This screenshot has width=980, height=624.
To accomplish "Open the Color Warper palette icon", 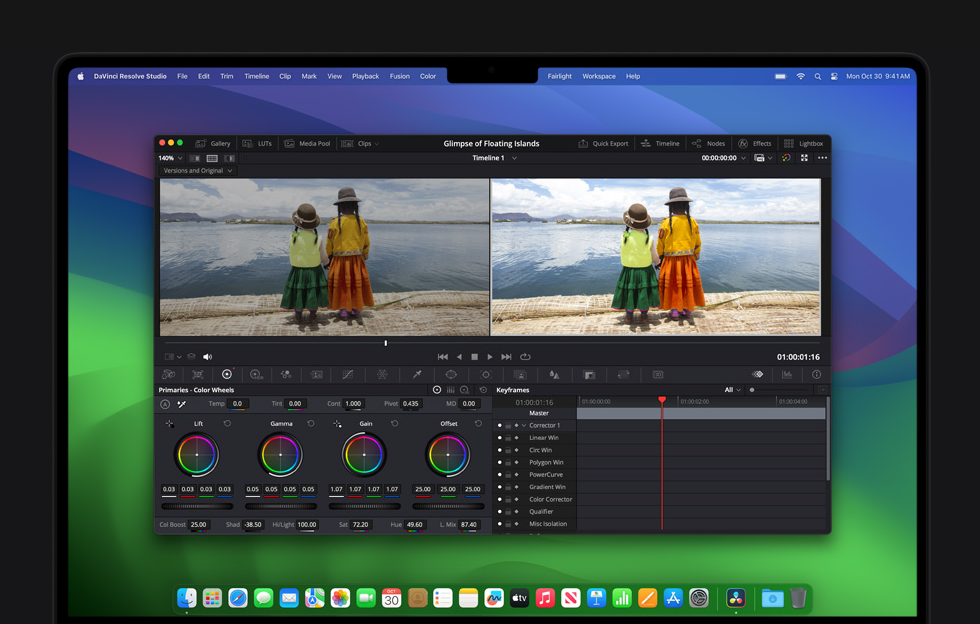I will tap(382, 375).
